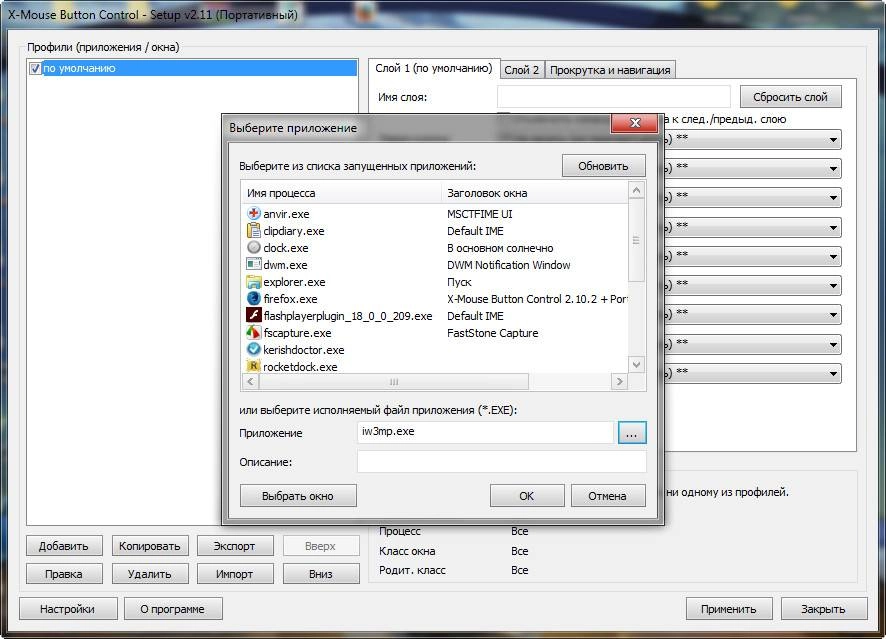Image resolution: width=886 pixels, height=639 pixels.
Task: Switch to 'Слой 1 (по умолчанию)' tab
Action: 434,68
